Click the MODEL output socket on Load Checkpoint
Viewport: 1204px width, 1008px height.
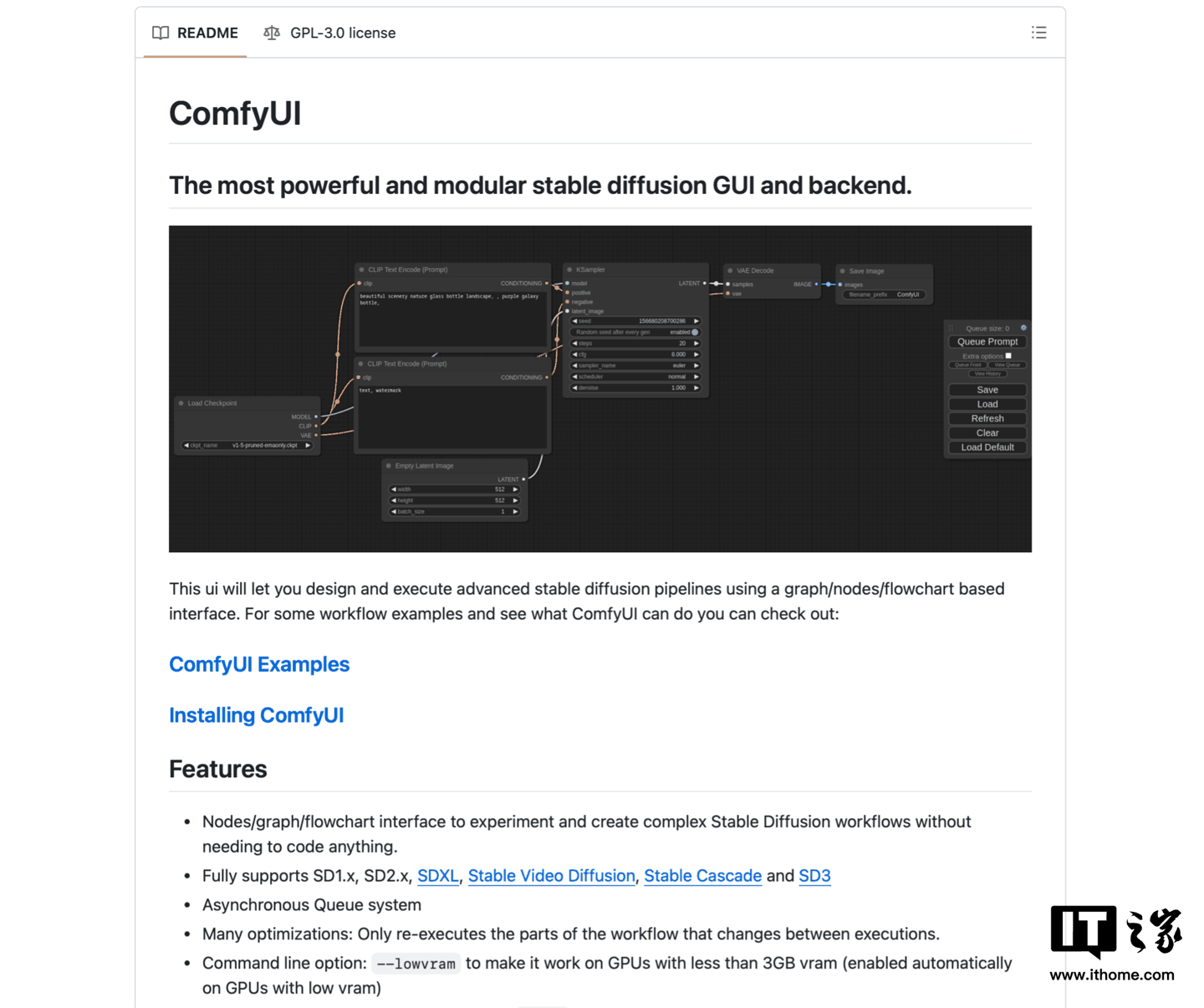316,417
